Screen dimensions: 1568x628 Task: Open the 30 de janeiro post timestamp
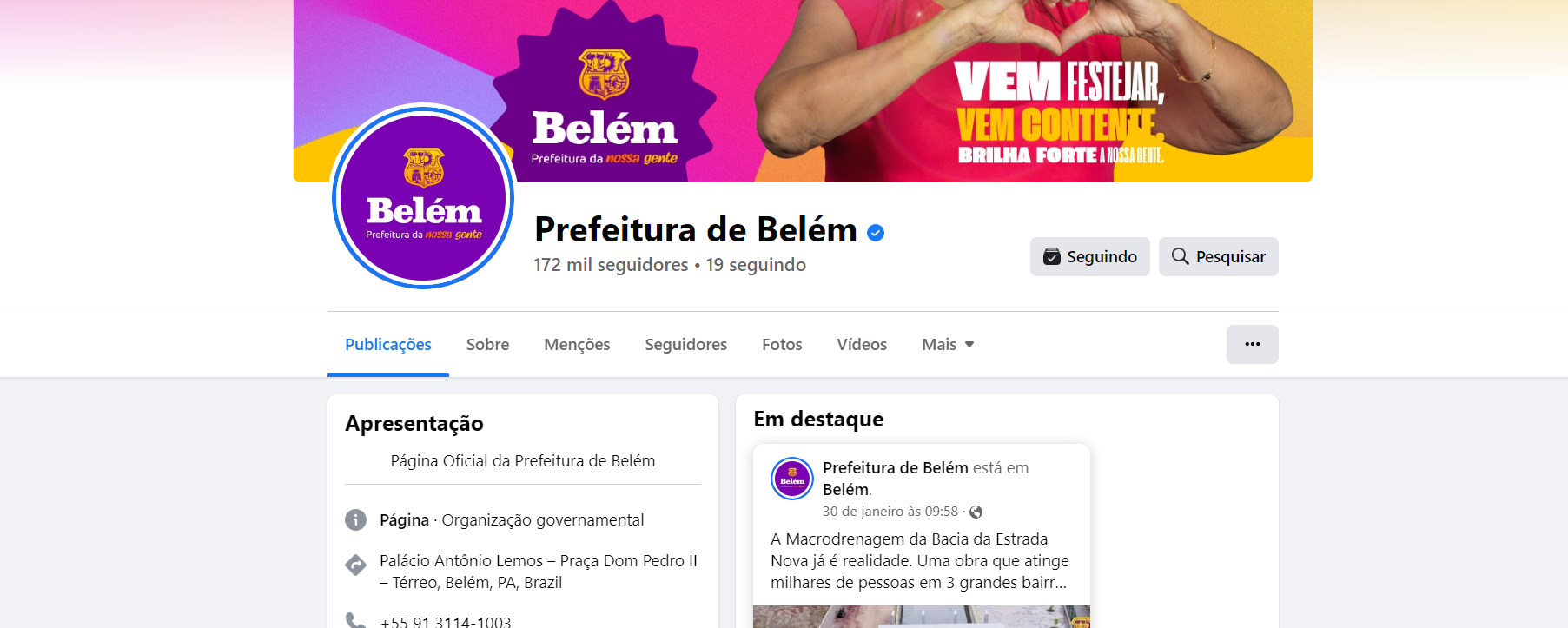(x=890, y=512)
